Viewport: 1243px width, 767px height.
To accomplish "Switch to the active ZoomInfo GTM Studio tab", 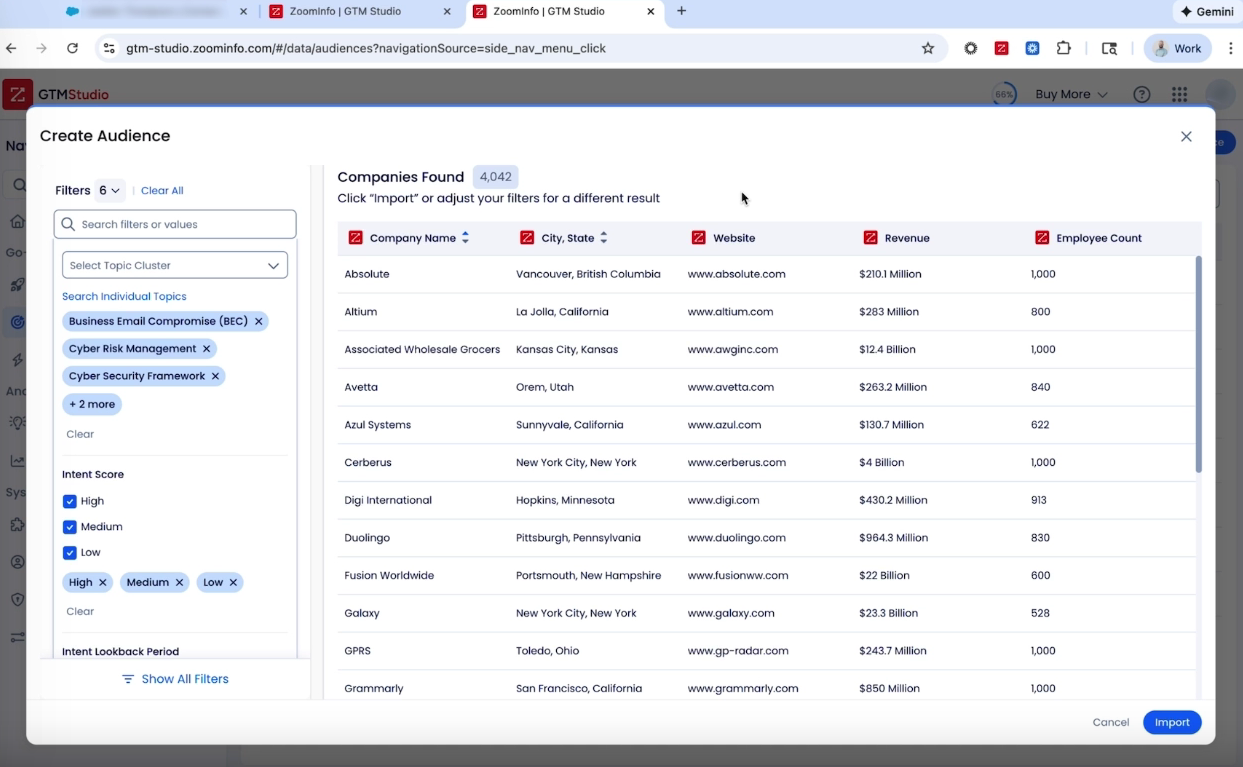I will click(566, 12).
